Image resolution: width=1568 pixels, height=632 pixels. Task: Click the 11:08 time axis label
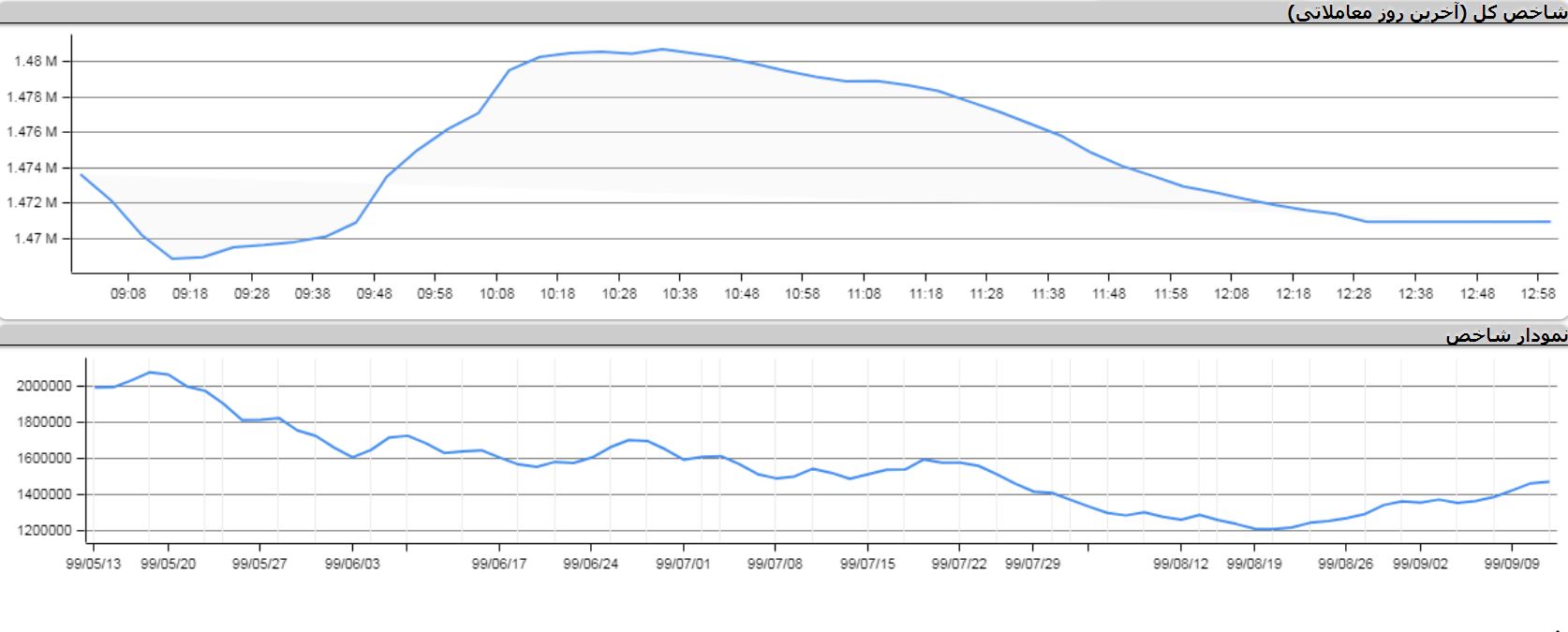pyautogui.click(x=864, y=294)
